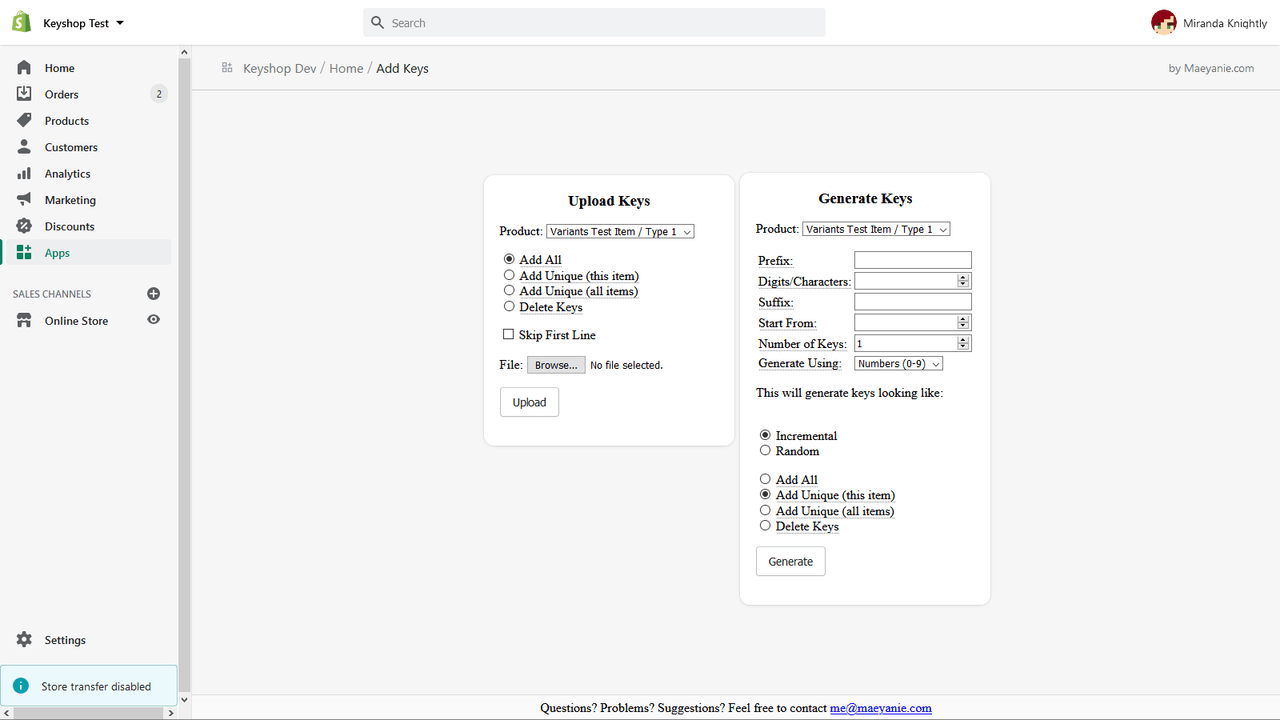The height and width of the screenshot is (720, 1280).
Task: Click the Browse... file button
Action: coord(556,365)
